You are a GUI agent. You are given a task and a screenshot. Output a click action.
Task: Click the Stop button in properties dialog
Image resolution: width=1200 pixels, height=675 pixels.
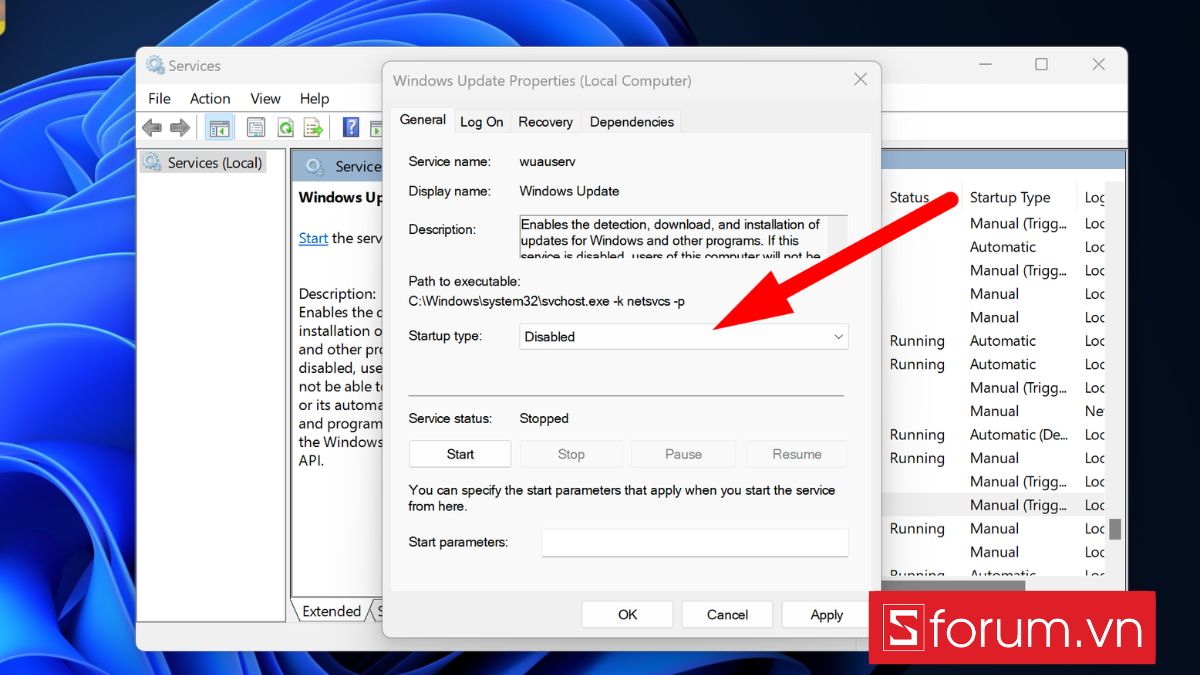click(571, 454)
